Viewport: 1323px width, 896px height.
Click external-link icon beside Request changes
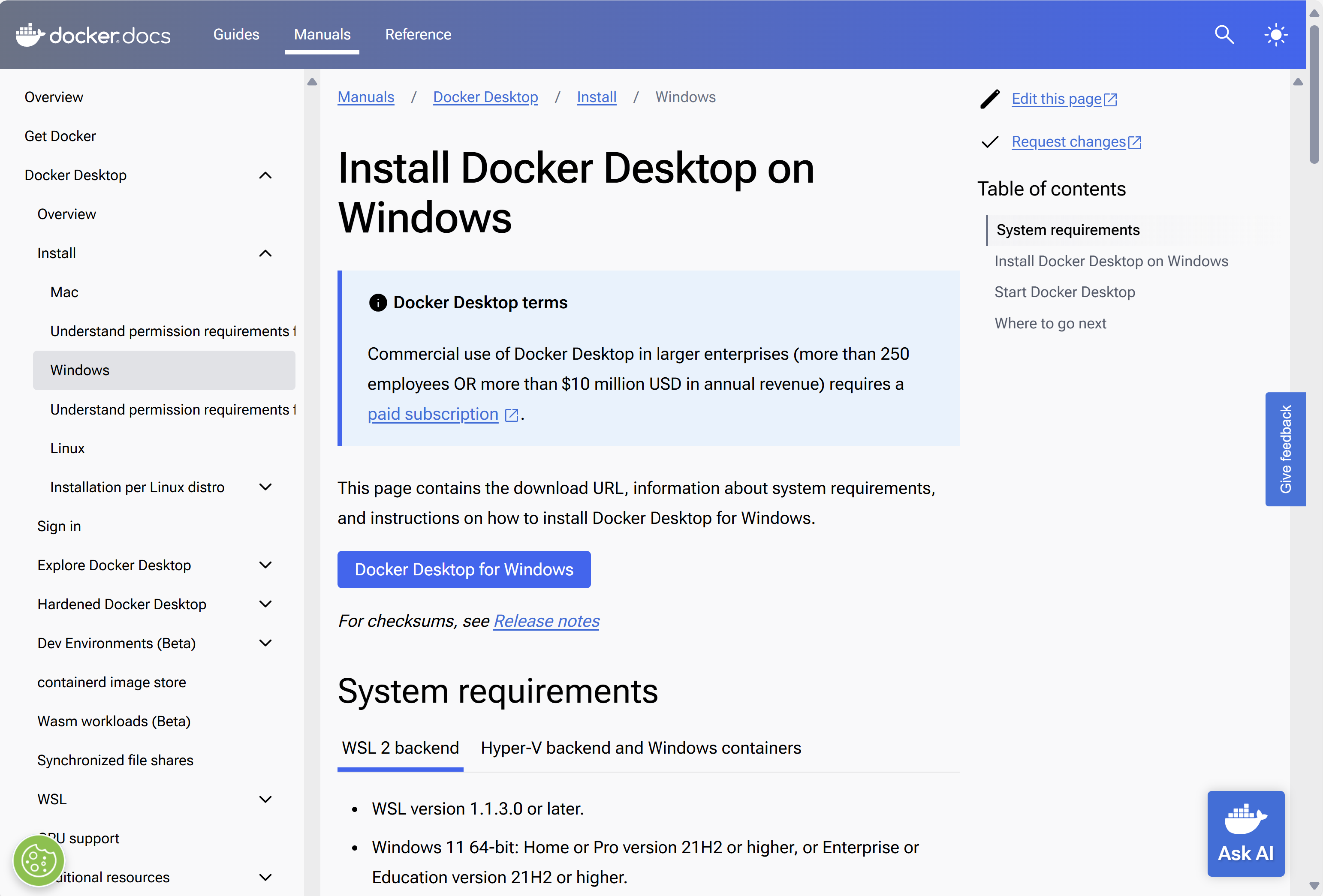(1135, 142)
